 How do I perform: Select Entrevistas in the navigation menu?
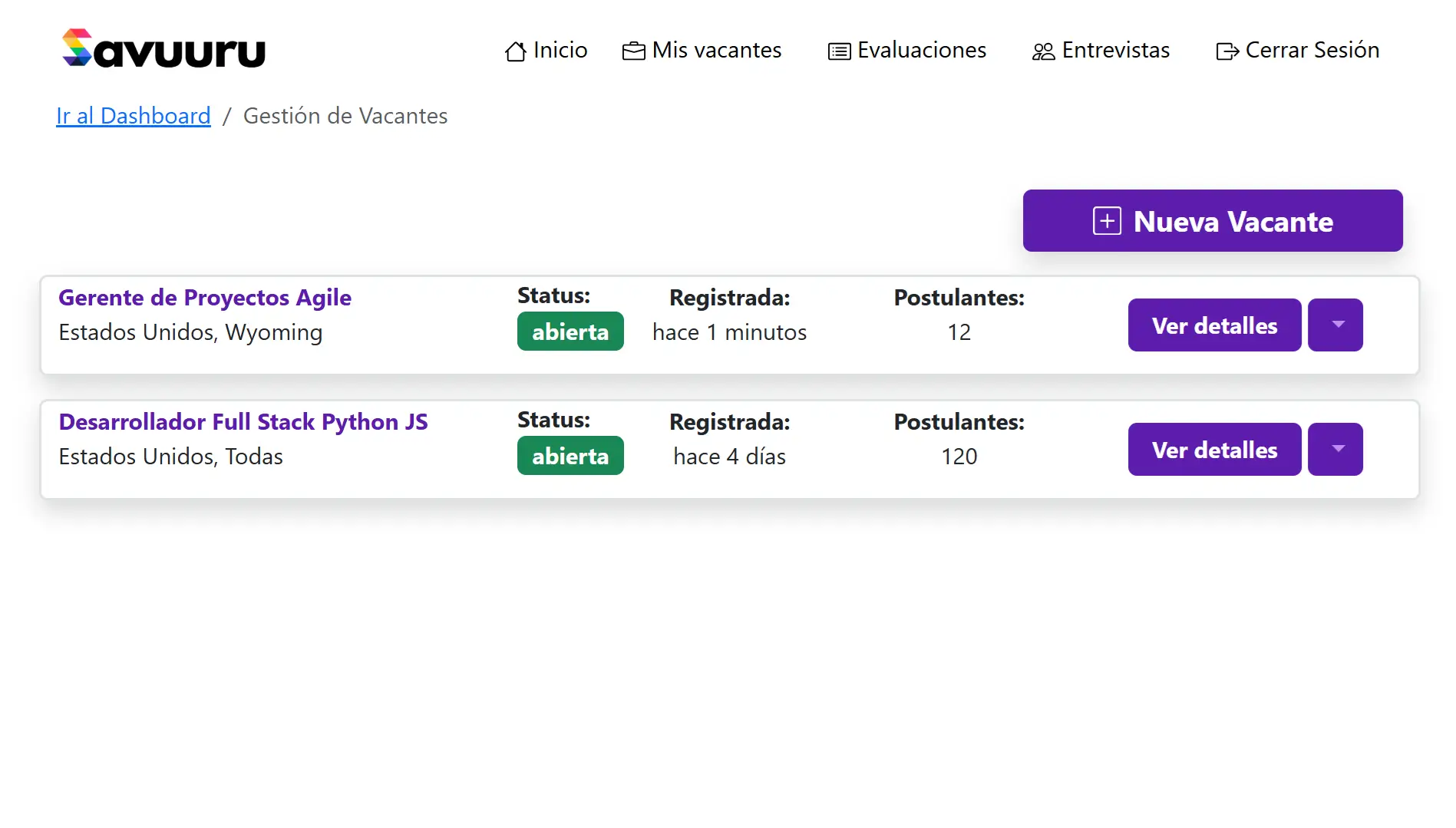point(1114,51)
